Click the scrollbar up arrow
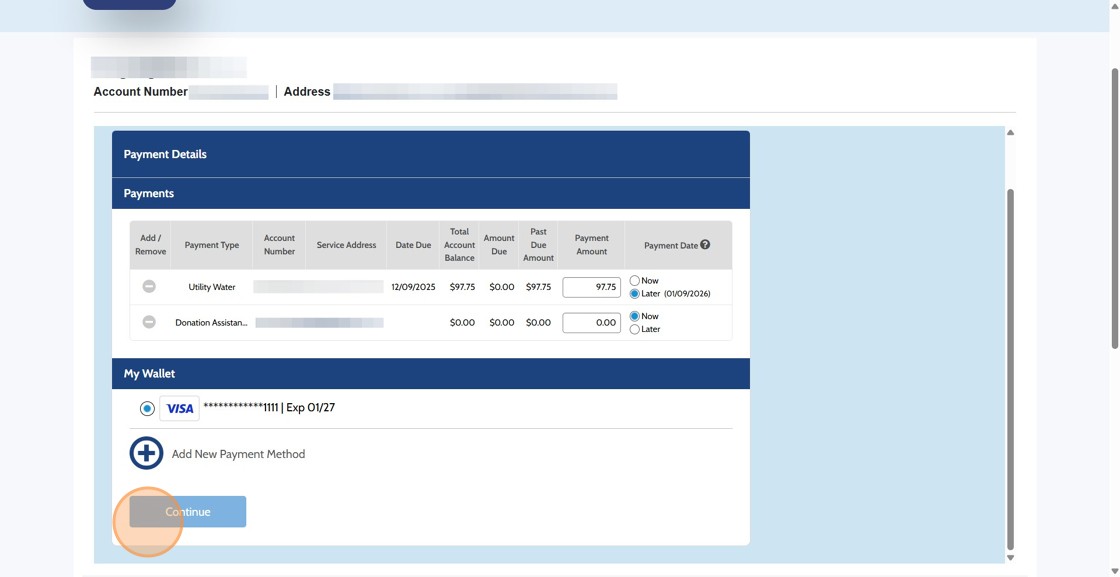 (x=1010, y=130)
